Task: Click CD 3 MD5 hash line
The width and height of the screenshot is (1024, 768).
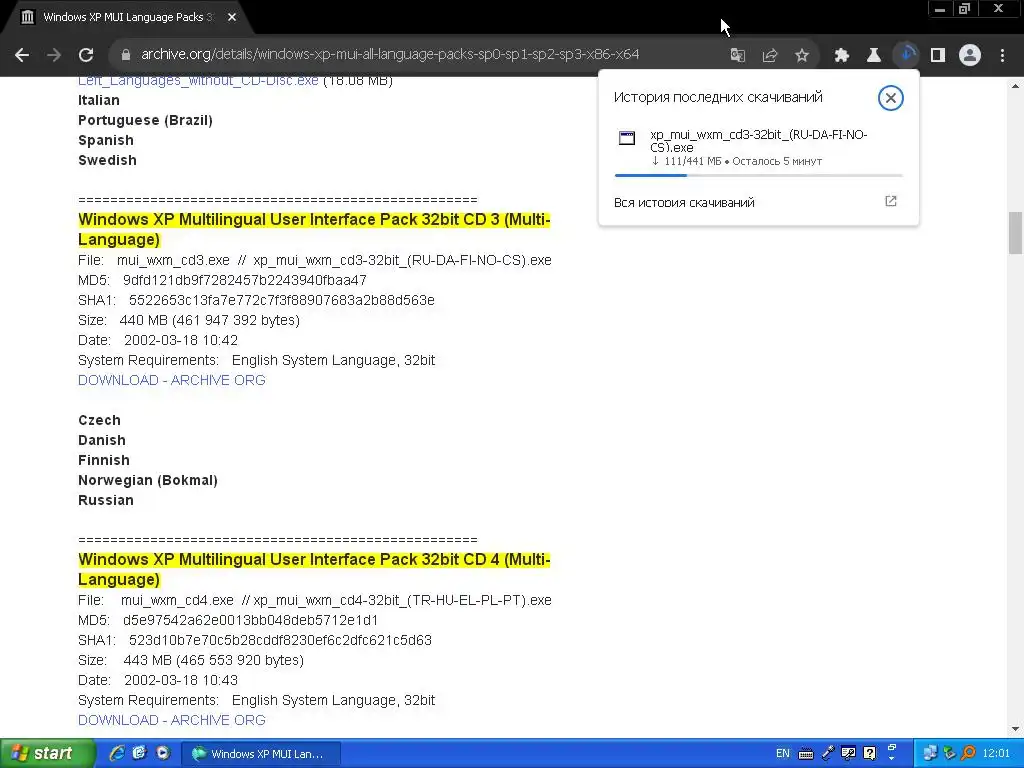Action: tap(222, 280)
